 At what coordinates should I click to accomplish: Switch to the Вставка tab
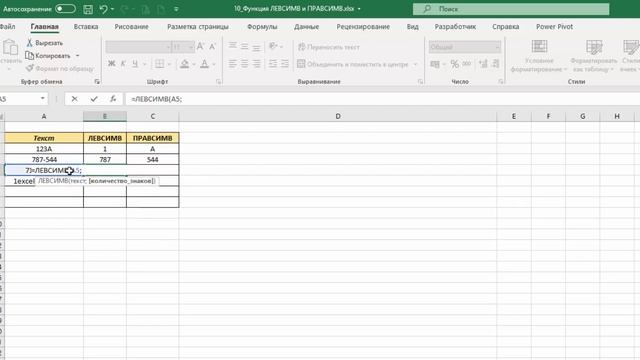(86, 27)
